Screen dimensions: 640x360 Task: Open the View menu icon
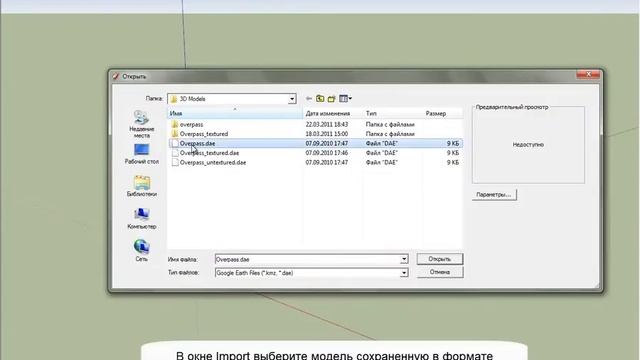[x=345, y=98]
